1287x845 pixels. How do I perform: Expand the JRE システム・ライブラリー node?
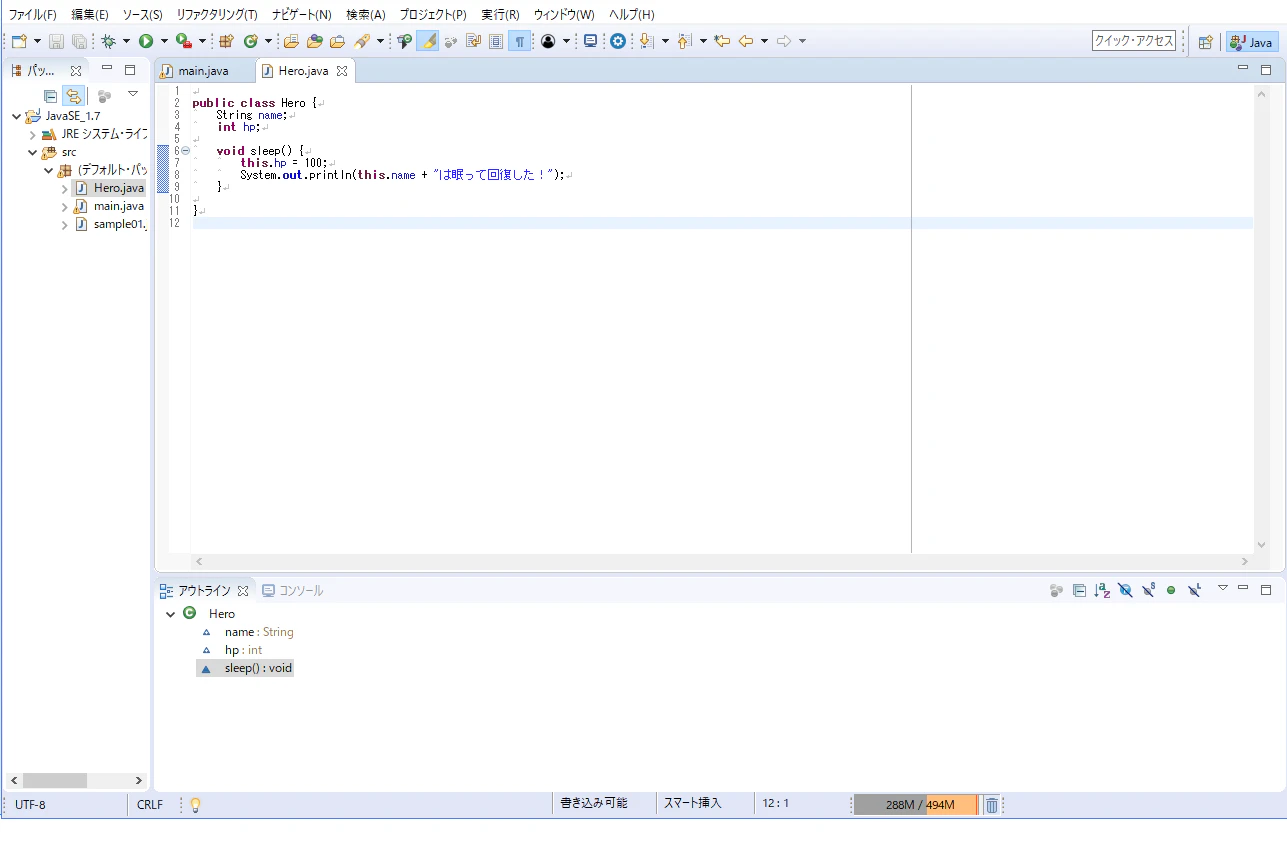[x=32, y=134]
